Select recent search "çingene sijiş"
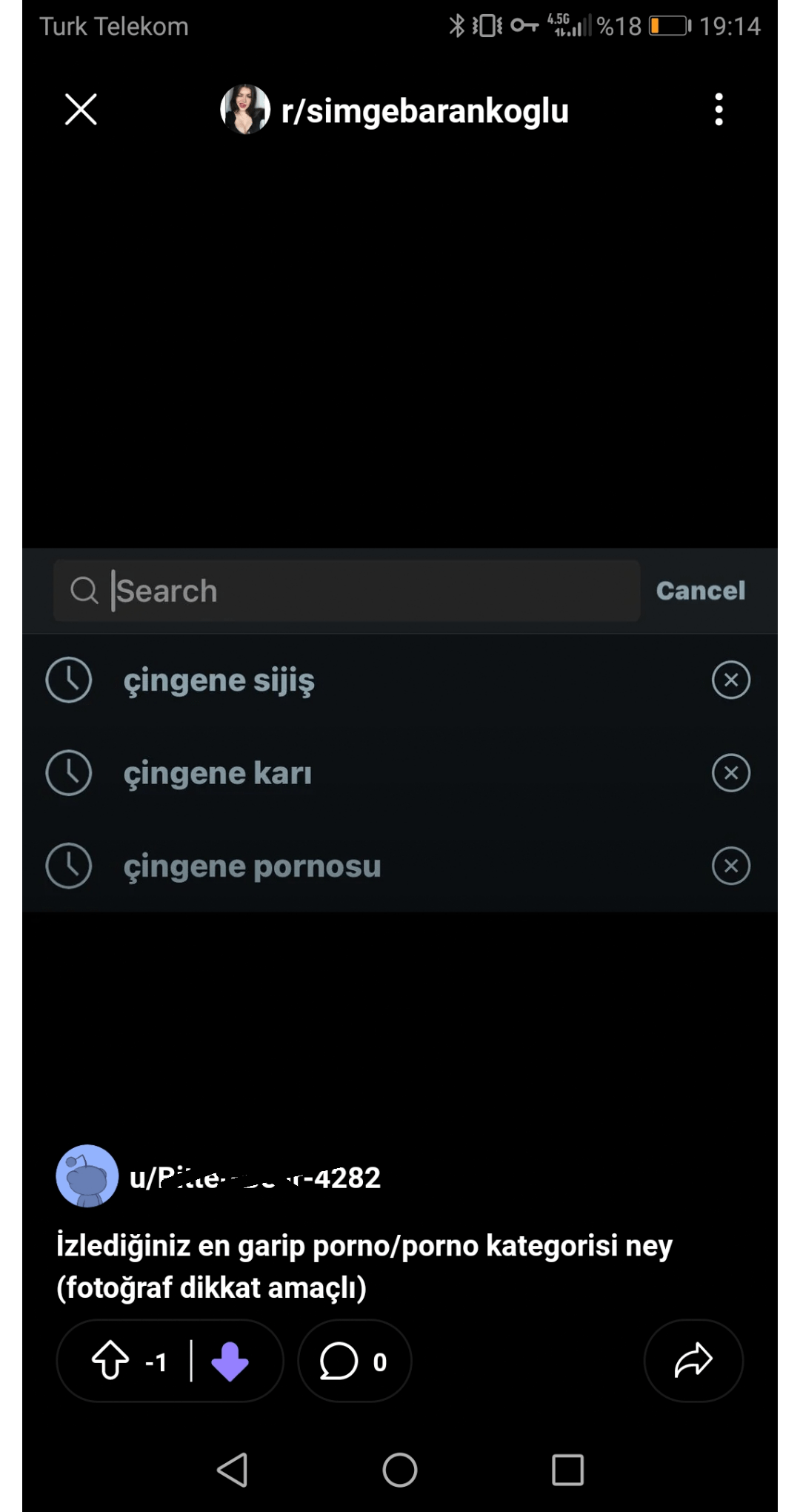The height and width of the screenshot is (1512, 800). click(x=219, y=680)
